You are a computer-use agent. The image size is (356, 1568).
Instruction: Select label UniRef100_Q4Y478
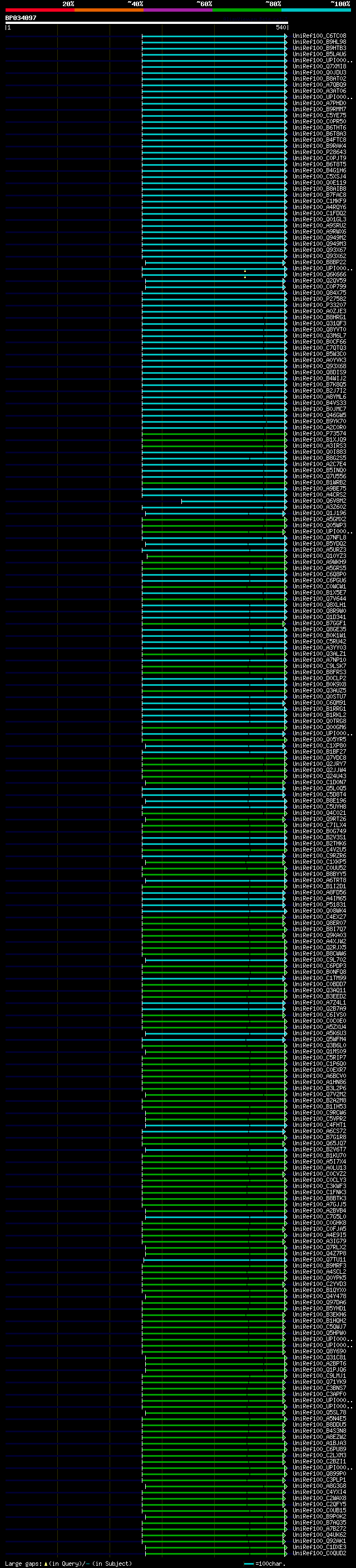pyautogui.click(x=319, y=1296)
